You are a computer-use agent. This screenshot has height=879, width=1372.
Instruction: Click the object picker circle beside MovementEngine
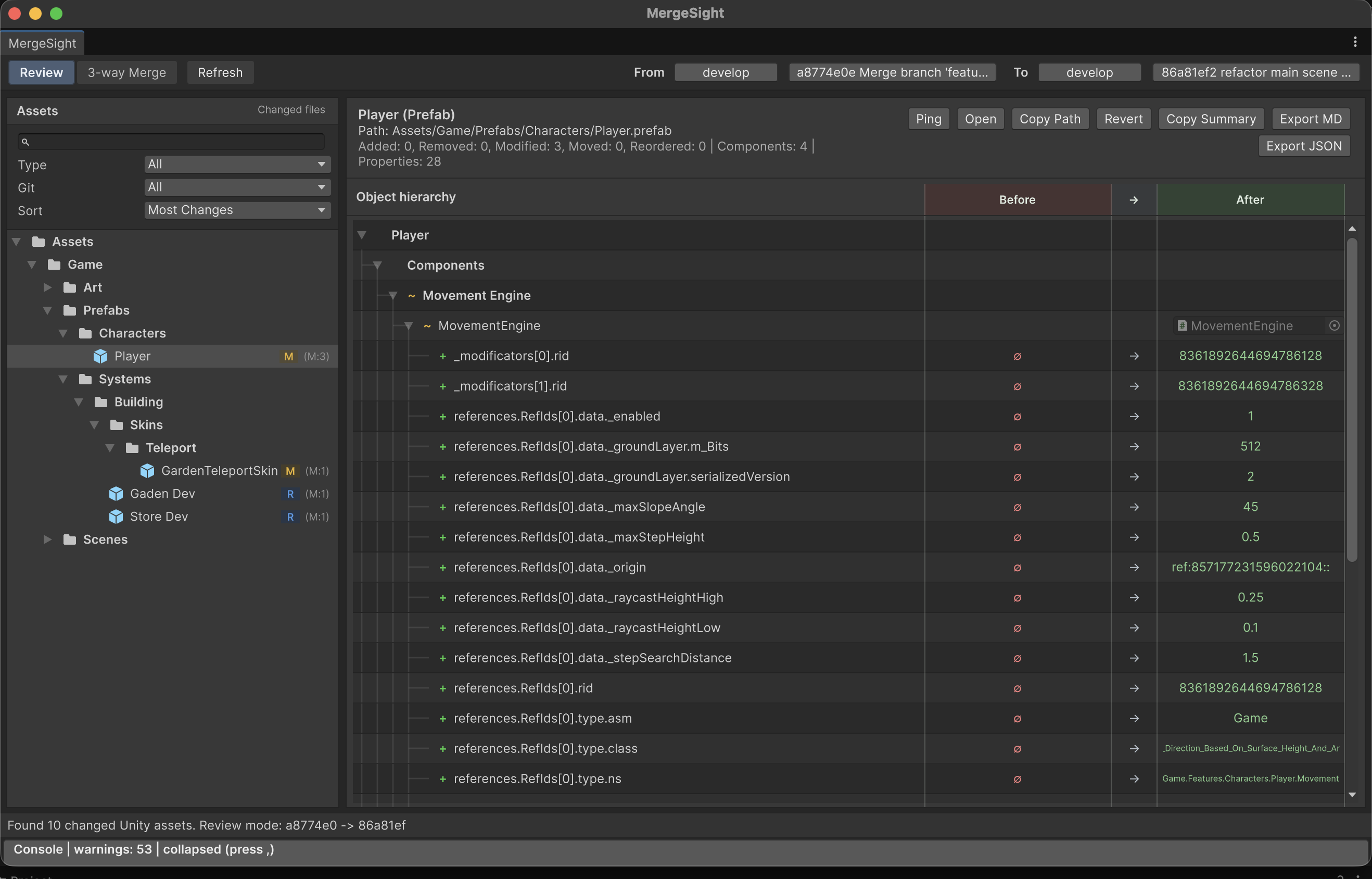coord(1334,325)
